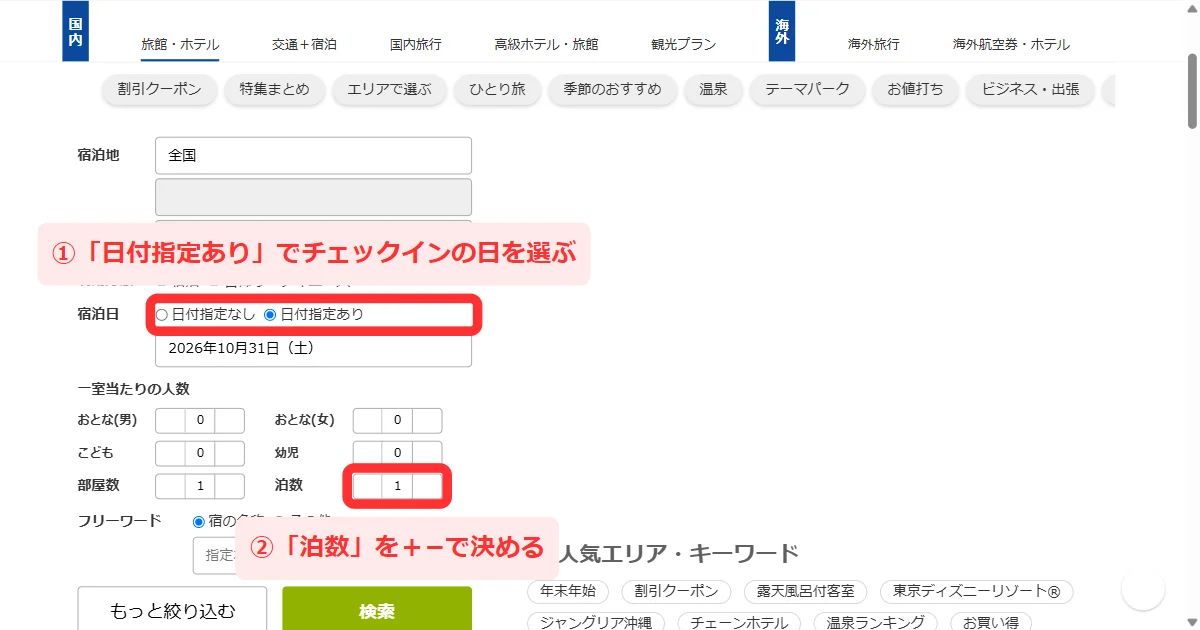Click the もっと絞り込む button
Screen dimensions: 1200x630
click(x=172, y=608)
